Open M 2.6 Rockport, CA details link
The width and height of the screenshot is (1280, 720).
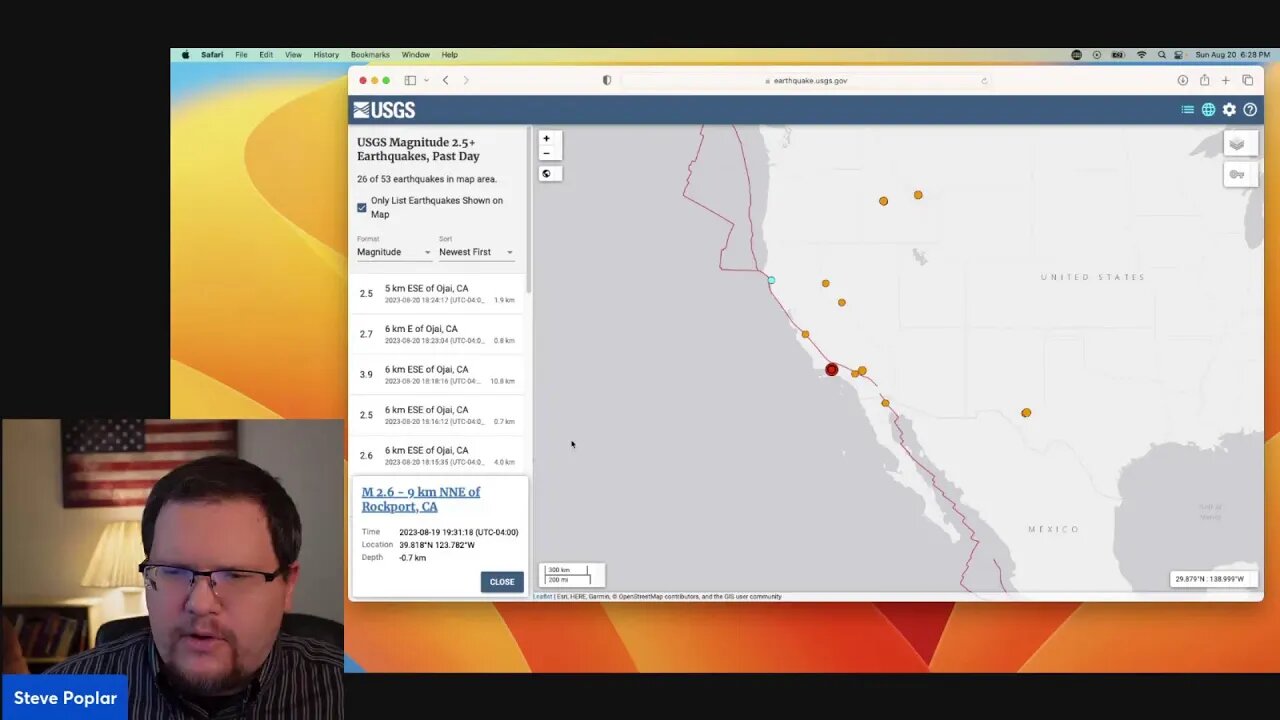421,499
